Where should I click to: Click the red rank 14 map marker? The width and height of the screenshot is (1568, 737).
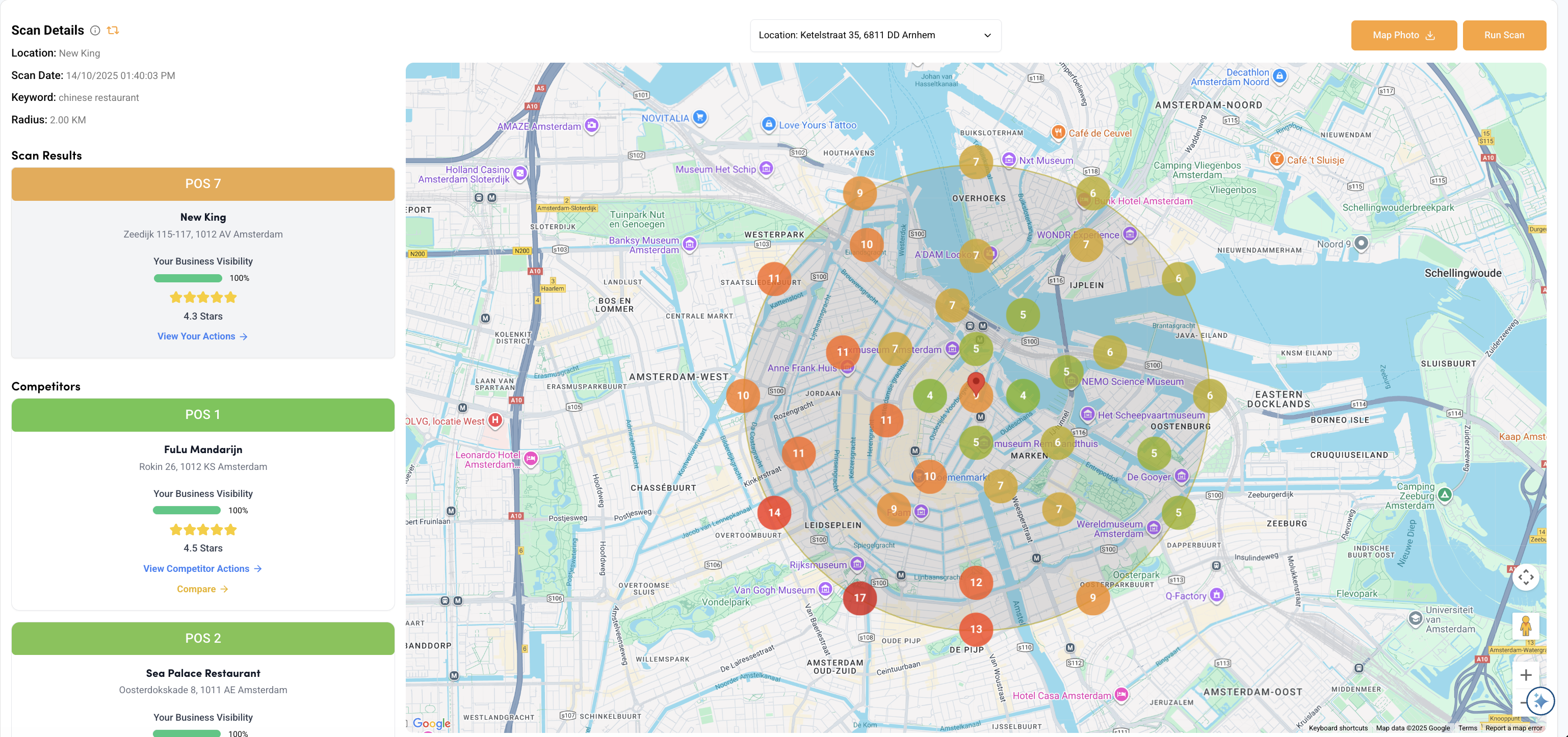click(774, 512)
